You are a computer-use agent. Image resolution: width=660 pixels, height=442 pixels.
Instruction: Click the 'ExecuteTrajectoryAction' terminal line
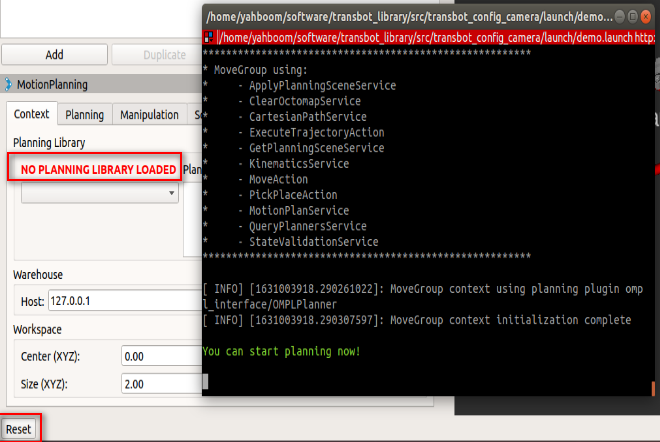coord(317,132)
